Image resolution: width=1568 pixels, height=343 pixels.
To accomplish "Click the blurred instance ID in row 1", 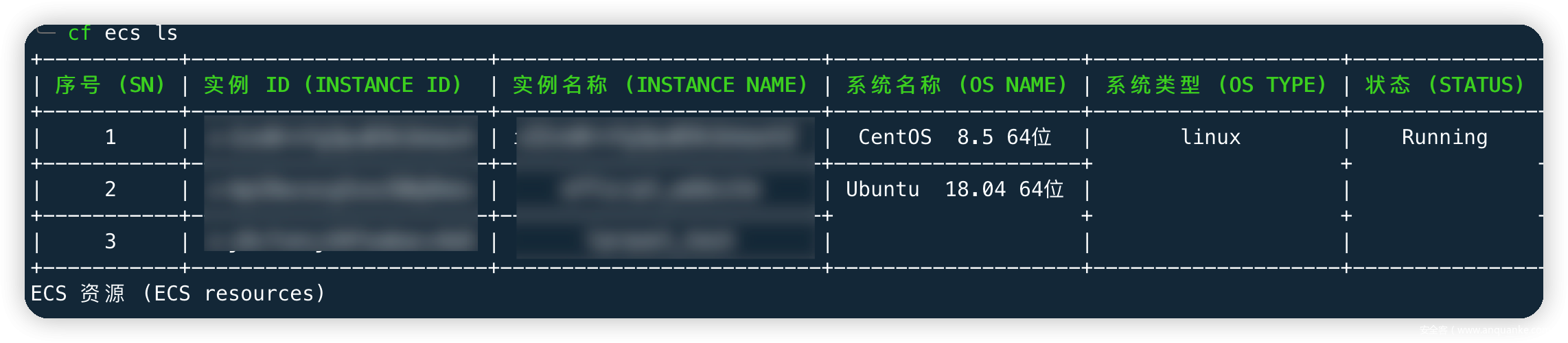I will (x=341, y=137).
